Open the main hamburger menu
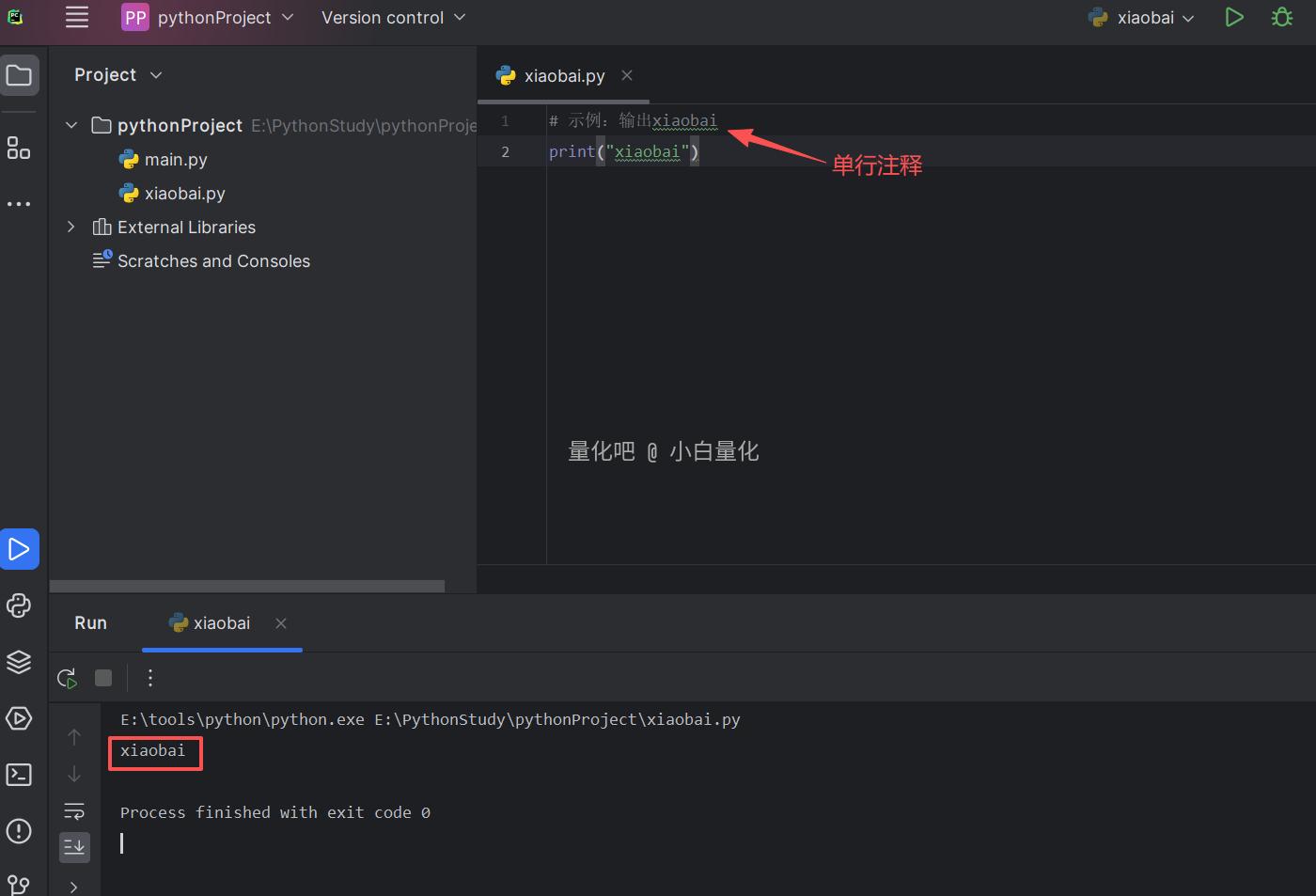Image resolution: width=1316 pixels, height=896 pixels. click(x=77, y=17)
